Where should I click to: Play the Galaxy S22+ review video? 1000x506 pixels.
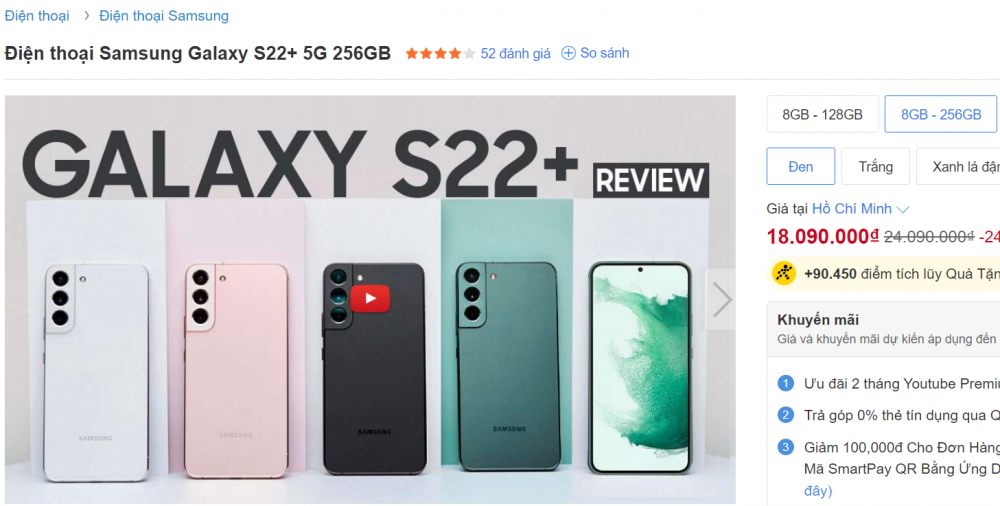click(370, 298)
